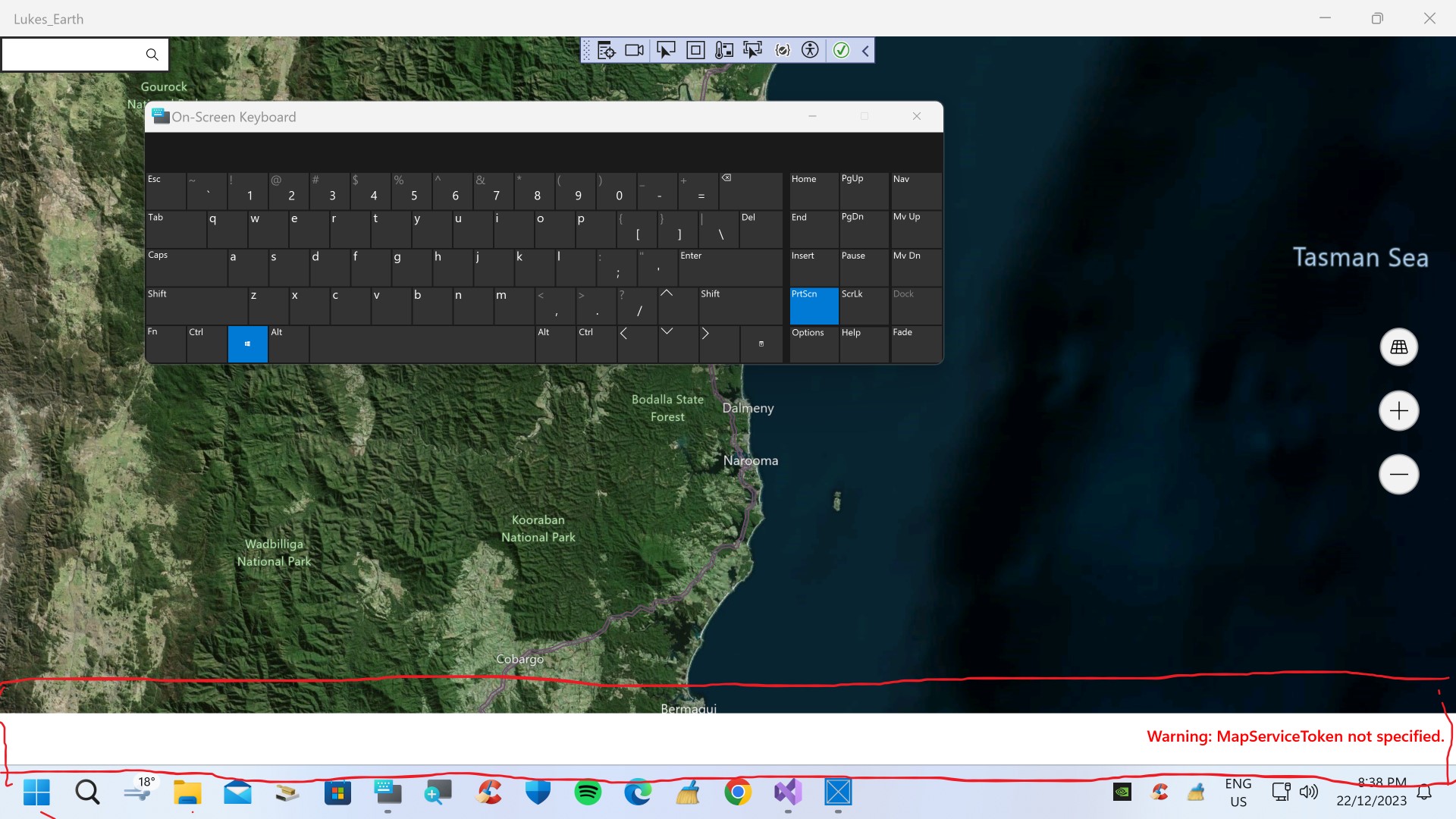Click the green checkmark status icon
The image size is (1456, 819).
841,51
